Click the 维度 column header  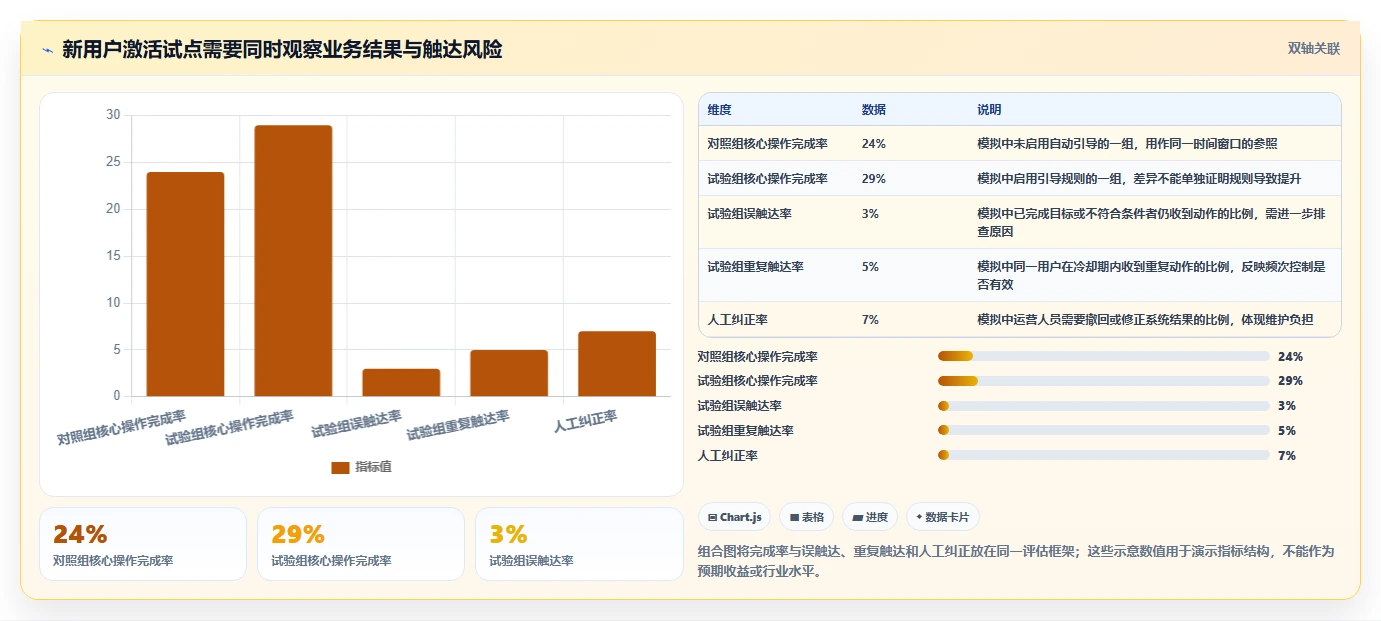point(719,110)
